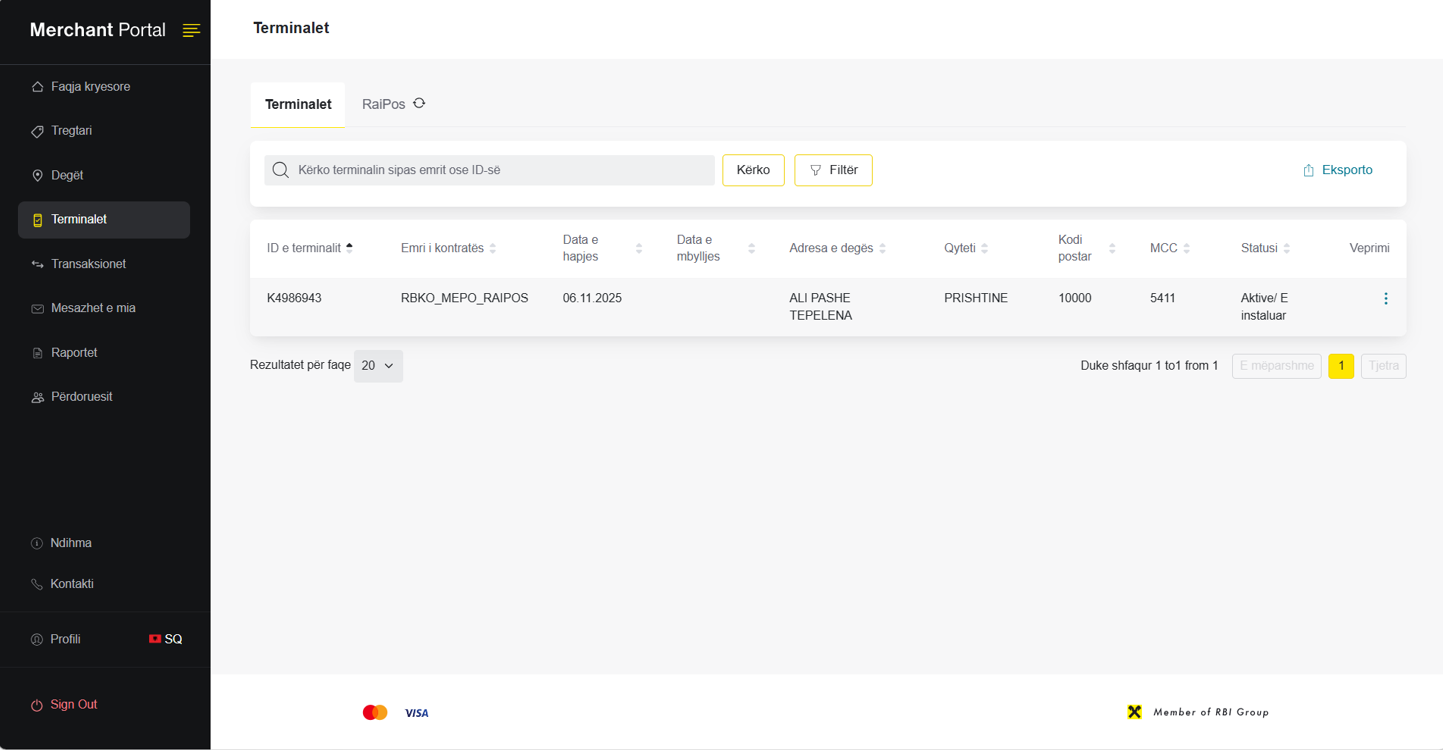The width and height of the screenshot is (1443, 750).
Task: Click the Kërko button
Action: tap(753, 170)
